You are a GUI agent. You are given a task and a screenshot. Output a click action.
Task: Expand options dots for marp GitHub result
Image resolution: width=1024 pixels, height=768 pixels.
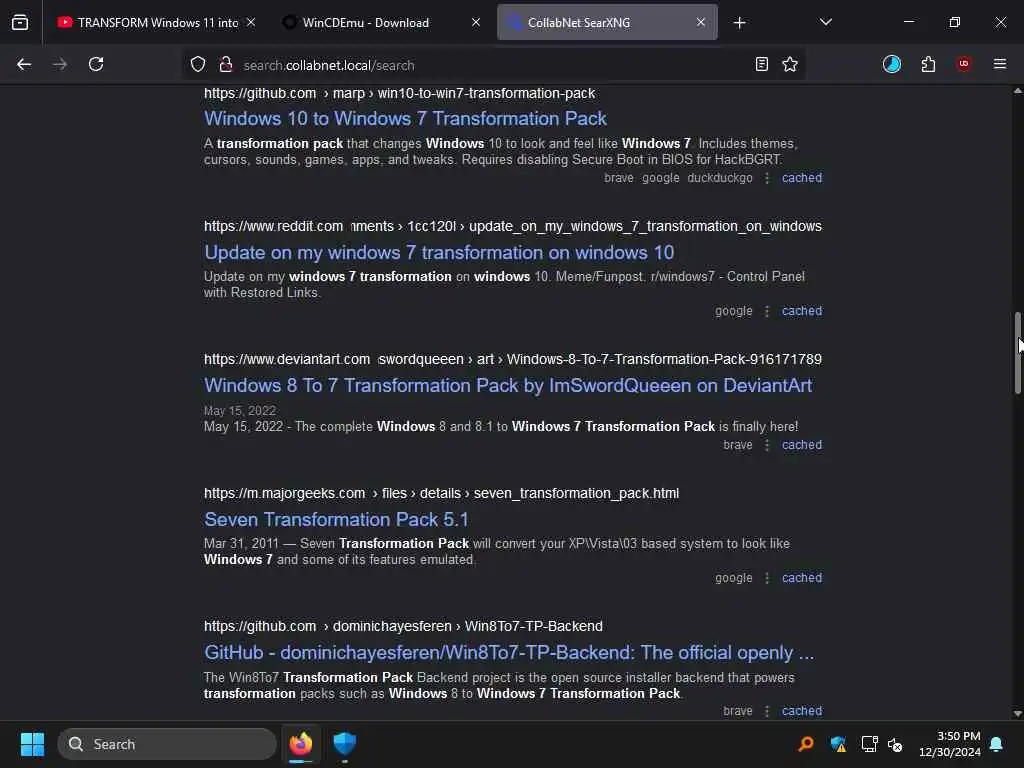[x=767, y=178]
